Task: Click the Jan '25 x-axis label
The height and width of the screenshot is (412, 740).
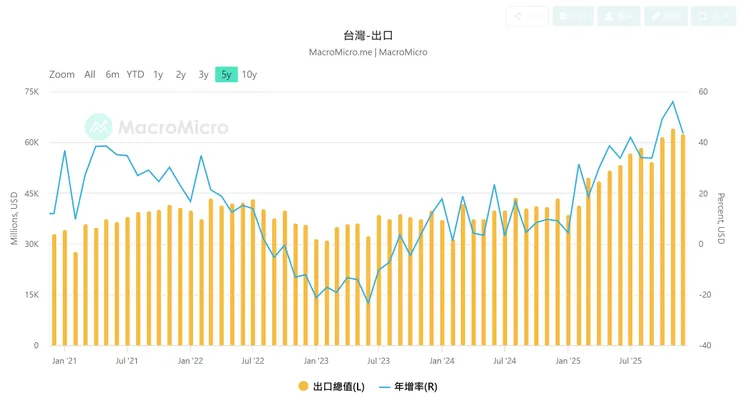Action: (568, 361)
